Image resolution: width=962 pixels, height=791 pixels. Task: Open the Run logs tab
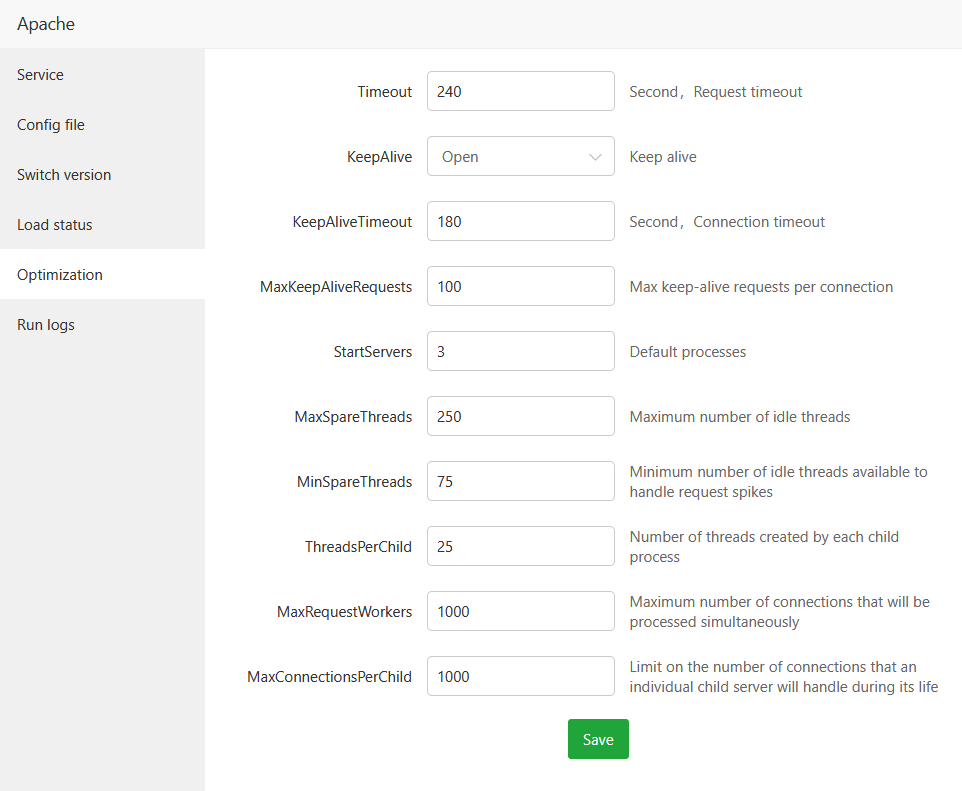click(x=102, y=325)
